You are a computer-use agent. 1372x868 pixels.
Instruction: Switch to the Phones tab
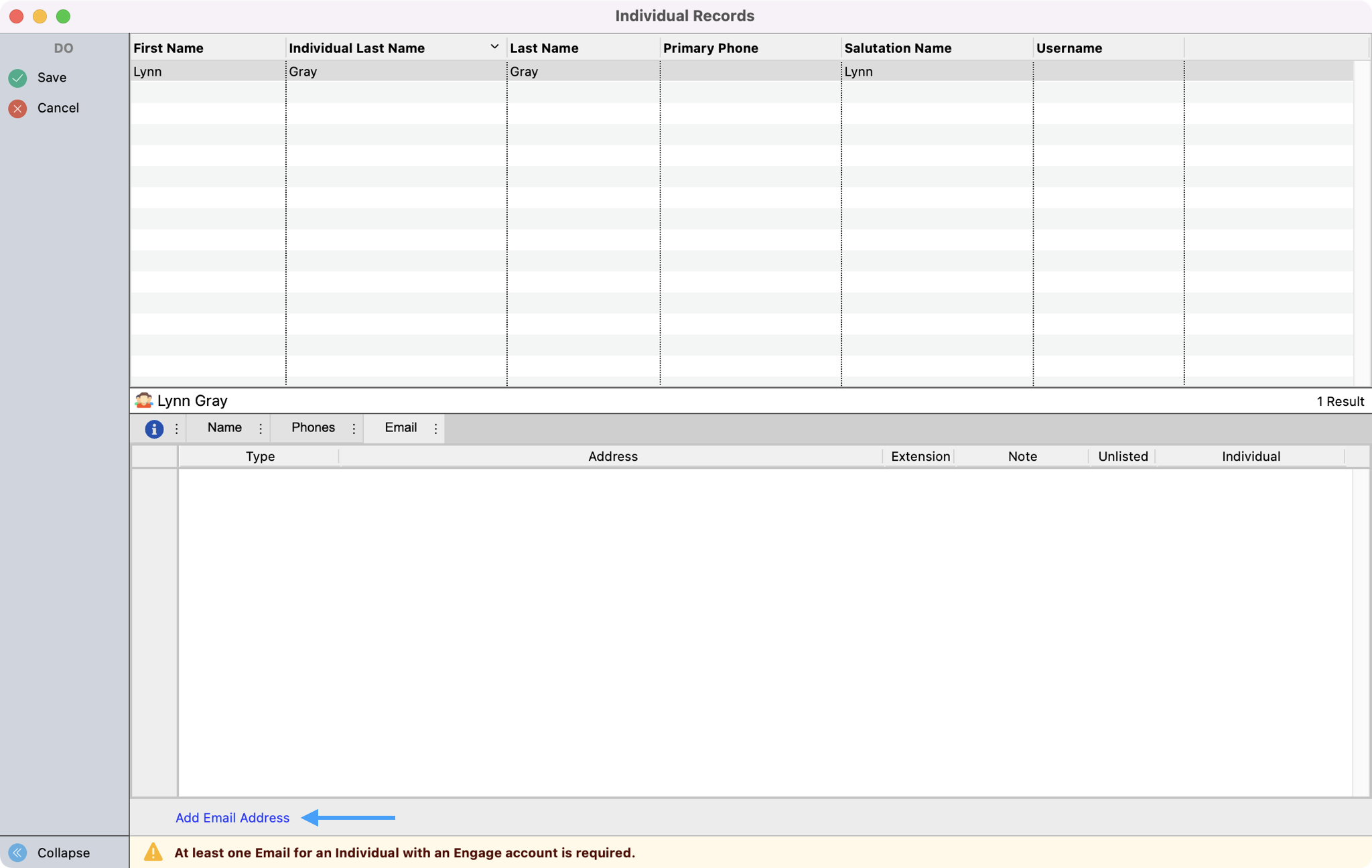pyautogui.click(x=313, y=428)
